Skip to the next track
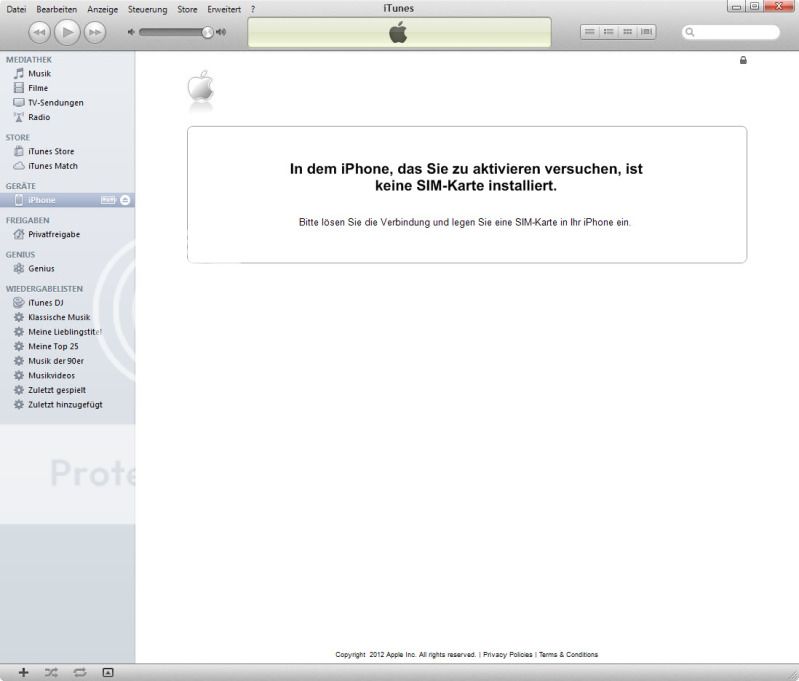Viewport: 799px width, 681px height. click(x=95, y=33)
